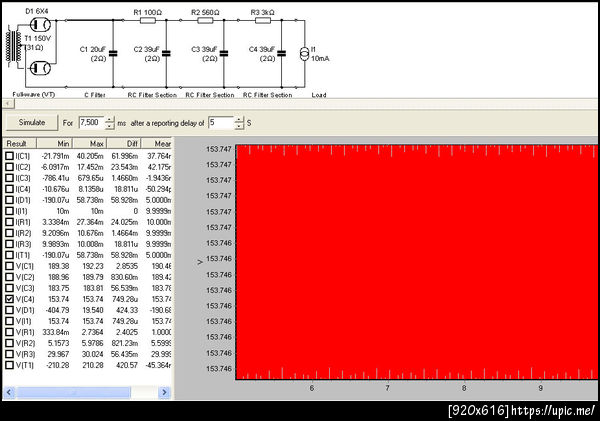Select the I1 10mA current load symbol
Viewport: 600px width, 421px height.
(x=304, y=54)
